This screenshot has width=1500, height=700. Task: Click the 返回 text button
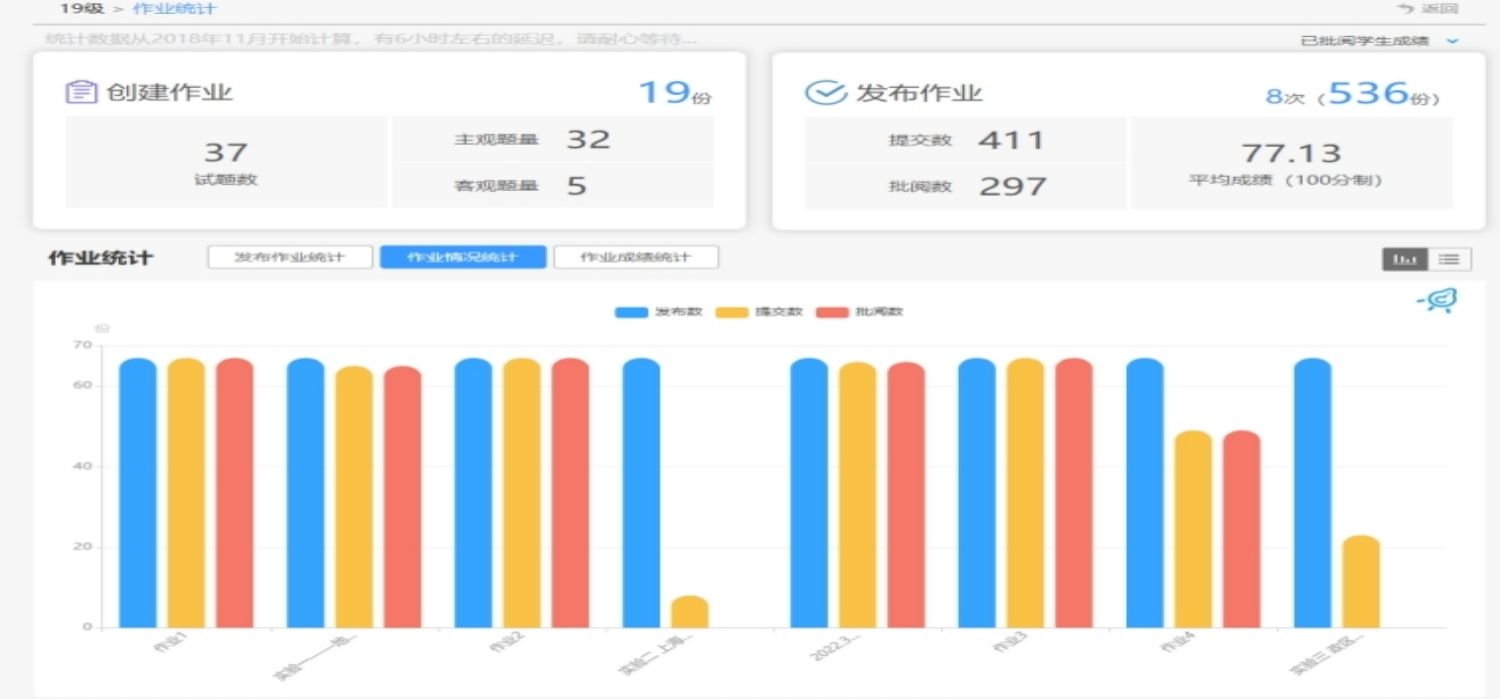(x=1440, y=9)
